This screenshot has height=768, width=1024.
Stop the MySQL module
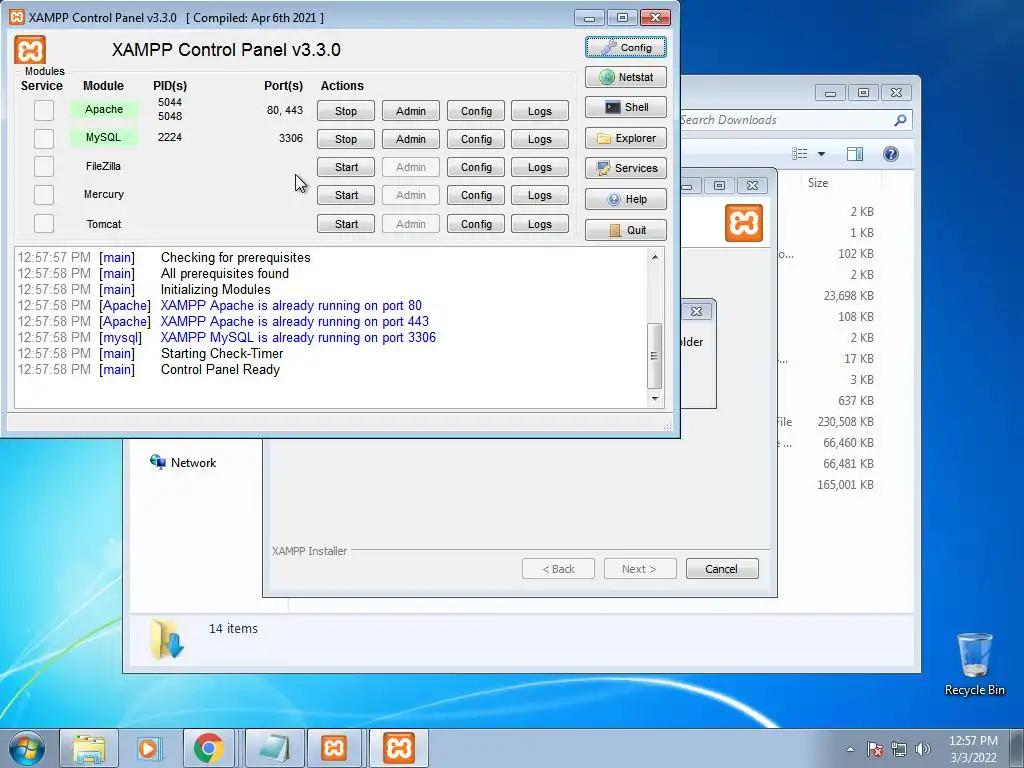(346, 139)
